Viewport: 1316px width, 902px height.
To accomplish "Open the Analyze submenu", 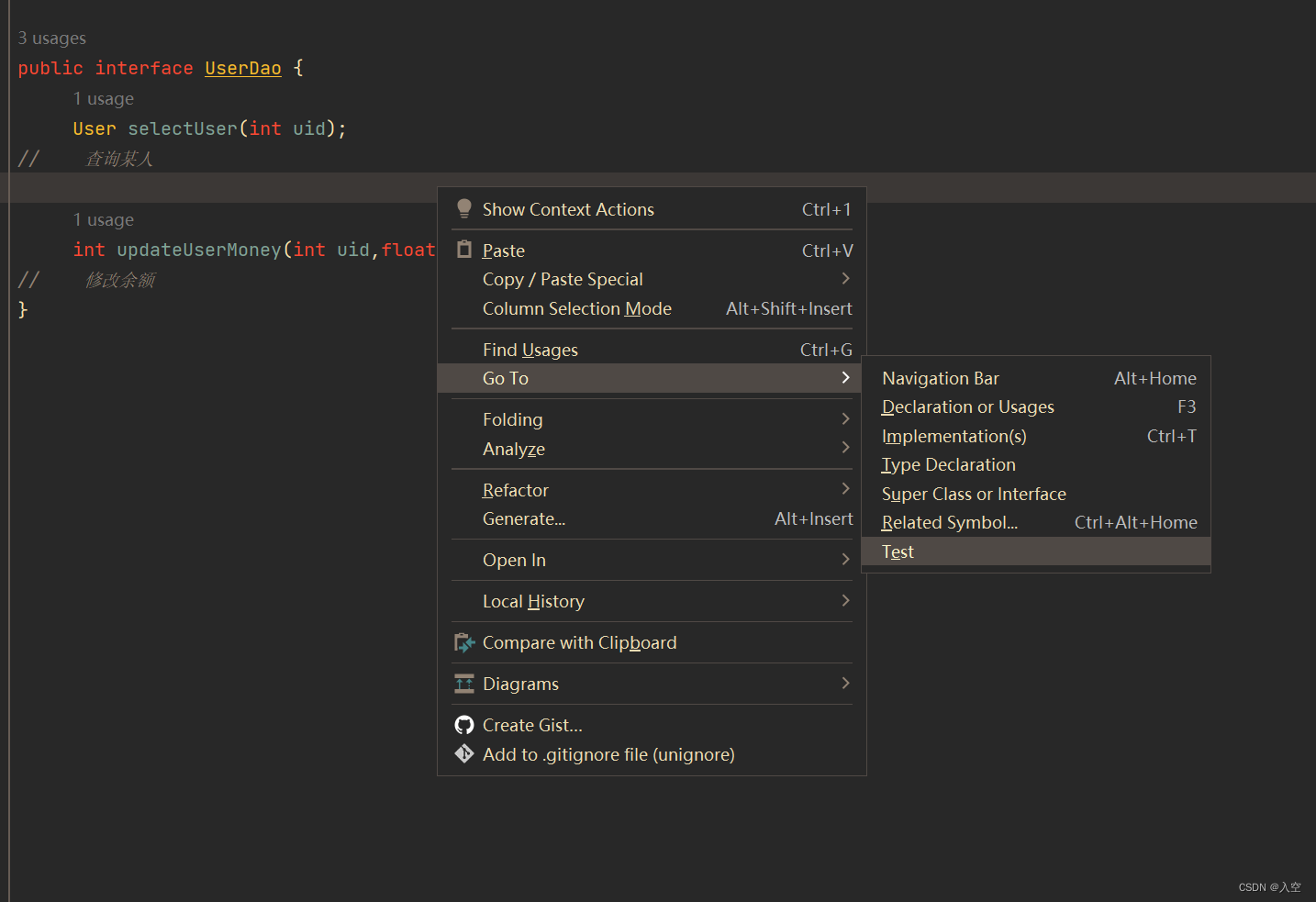I will (x=652, y=449).
